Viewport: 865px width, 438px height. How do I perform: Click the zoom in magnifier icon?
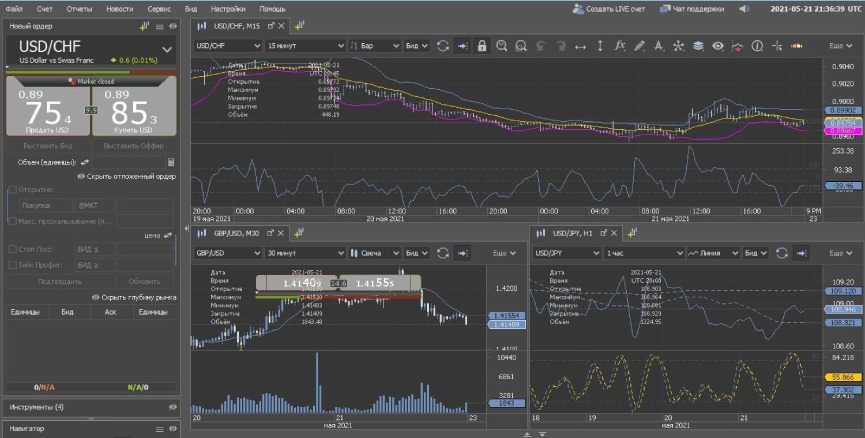coord(501,46)
